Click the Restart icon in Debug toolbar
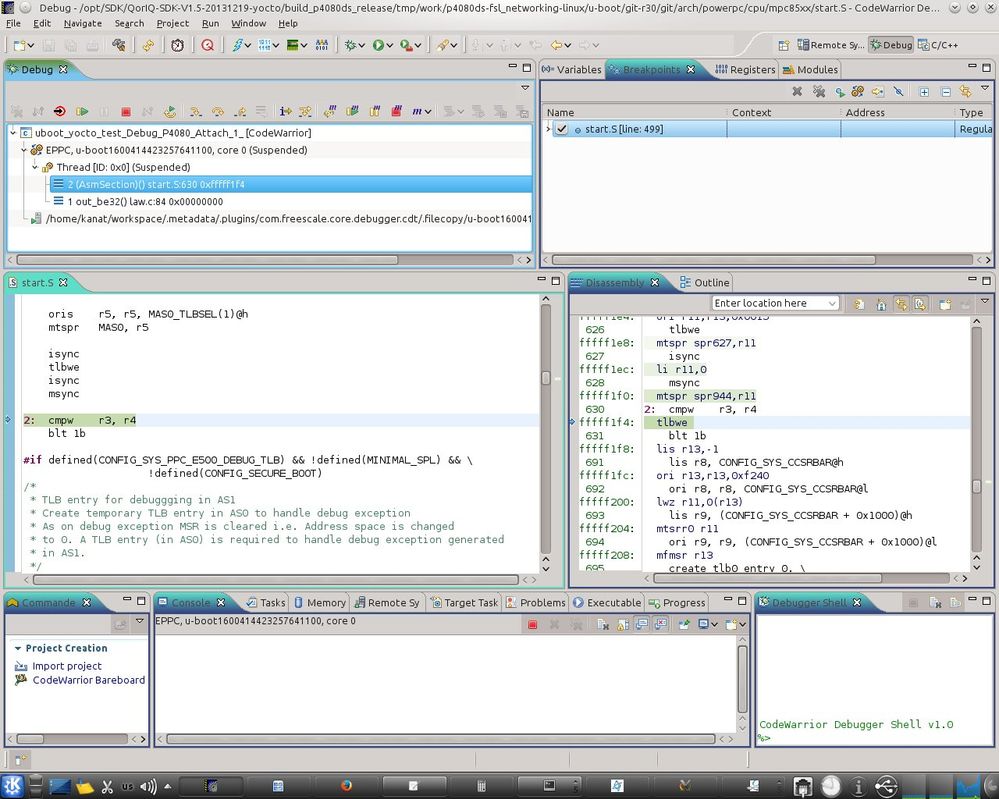 pyautogui.click(x=170, y=112)
